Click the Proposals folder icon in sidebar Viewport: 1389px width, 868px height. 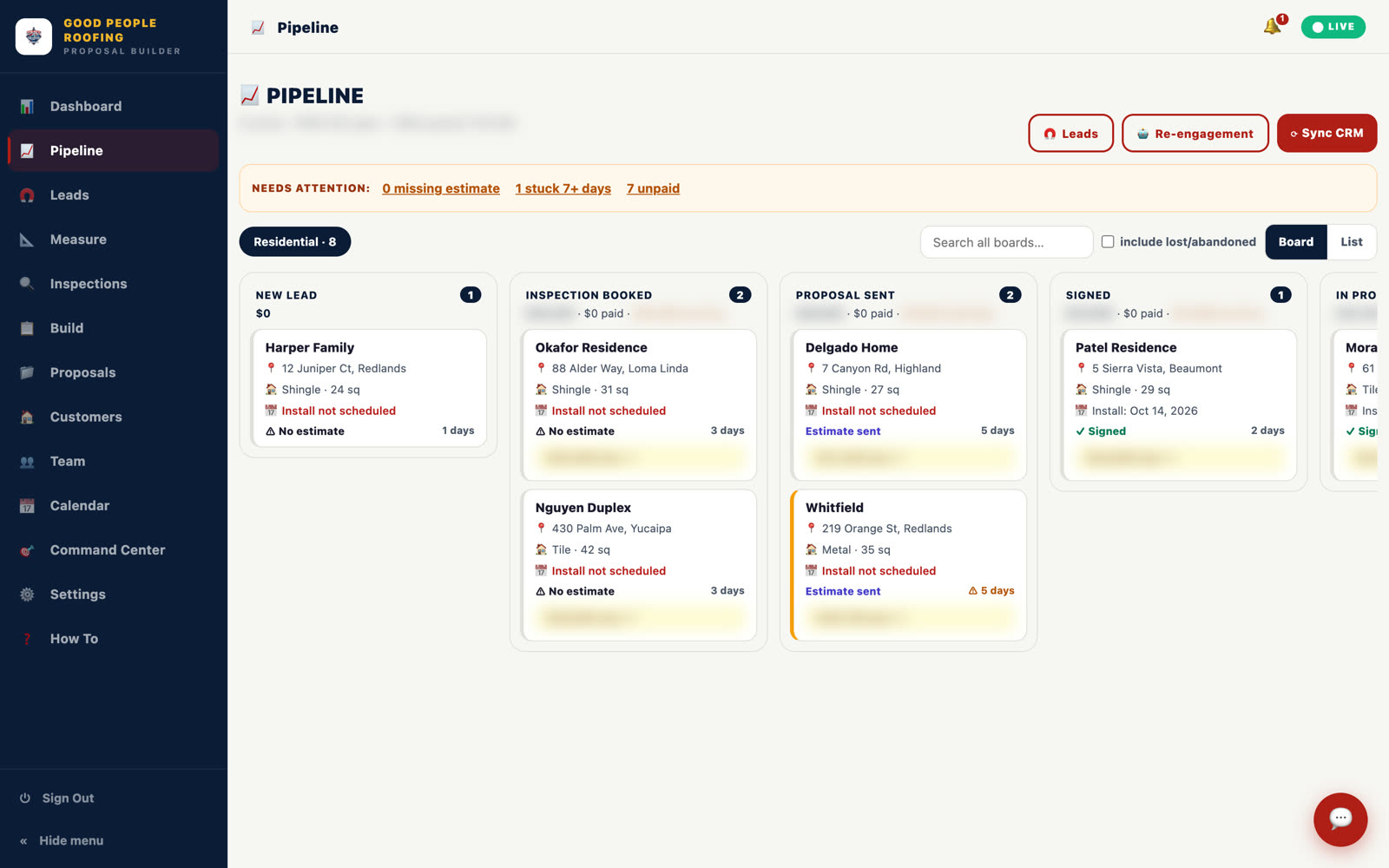tap(27, 372)
